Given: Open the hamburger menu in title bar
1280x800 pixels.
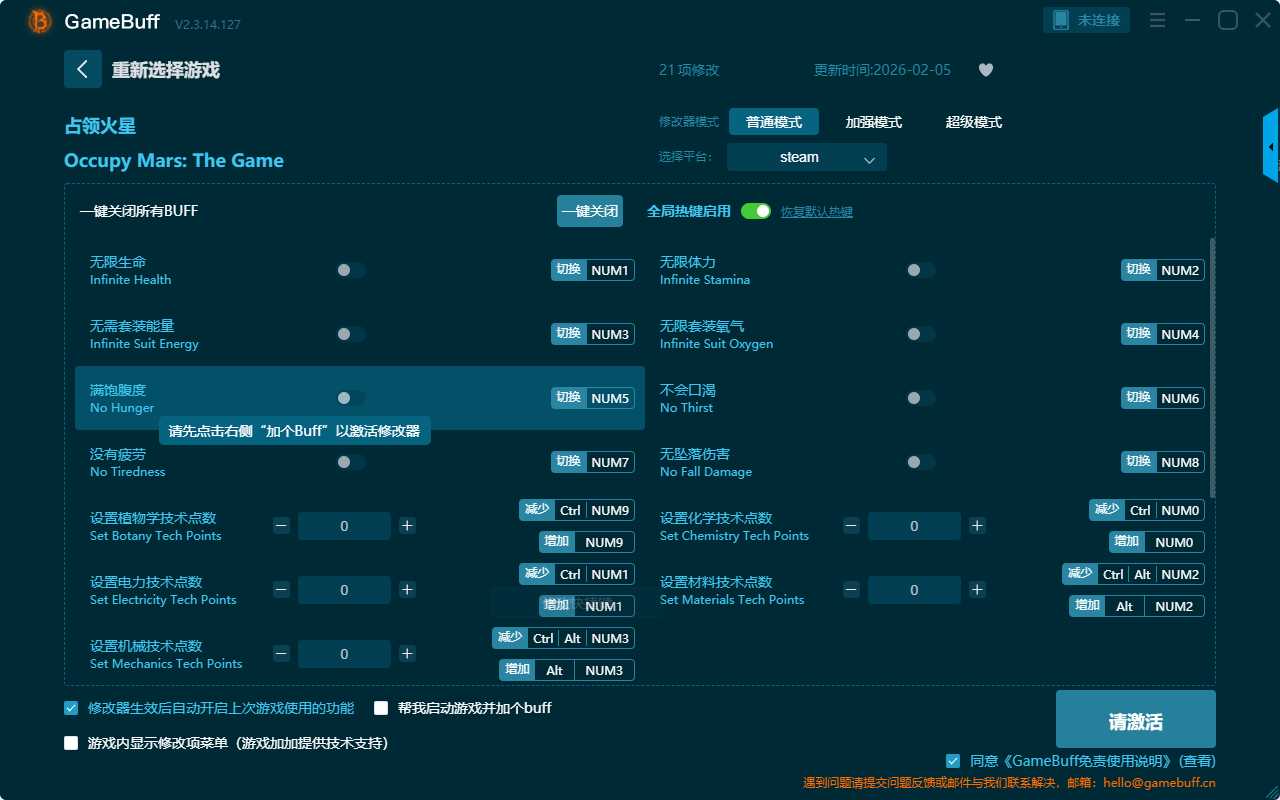Looking at the screenshot, I should pos(1157,20).
